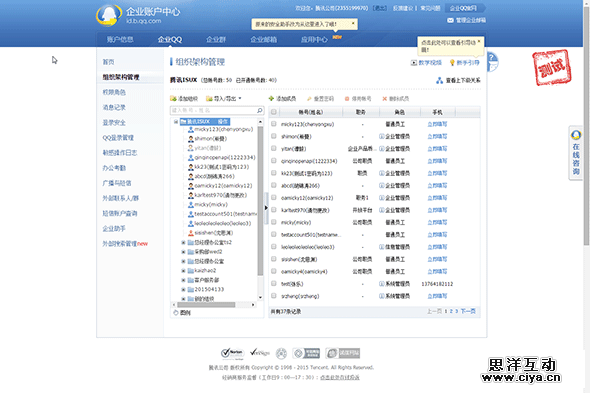Check the micky123(chenyongxu) table row checkbox
Image resolution: width=590 pixels, height=393 pixels.
click(274, 124)
